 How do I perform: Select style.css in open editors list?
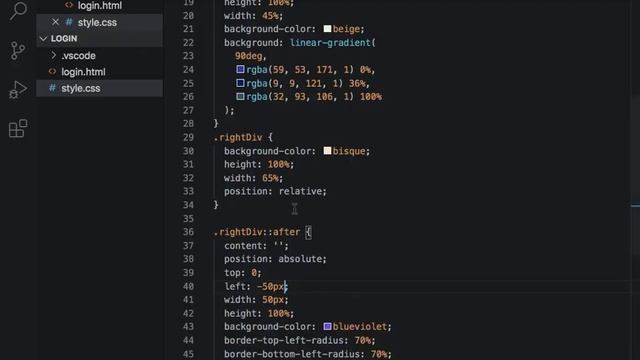[99, 22]
